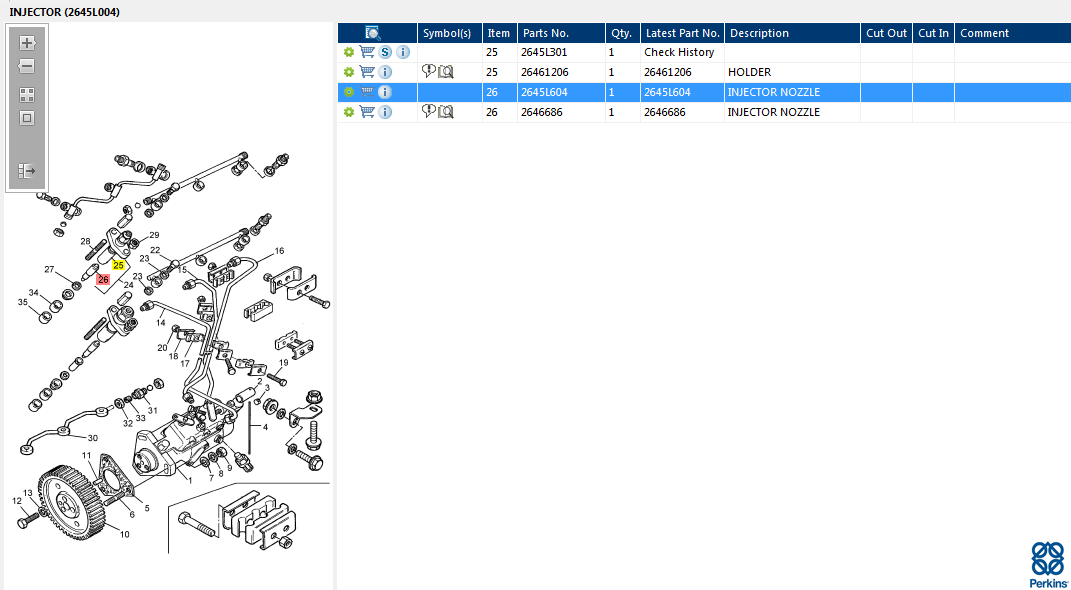Click the Description column header
The height and width of the screenshot is (590, 1071).
[x=792, y=33]
